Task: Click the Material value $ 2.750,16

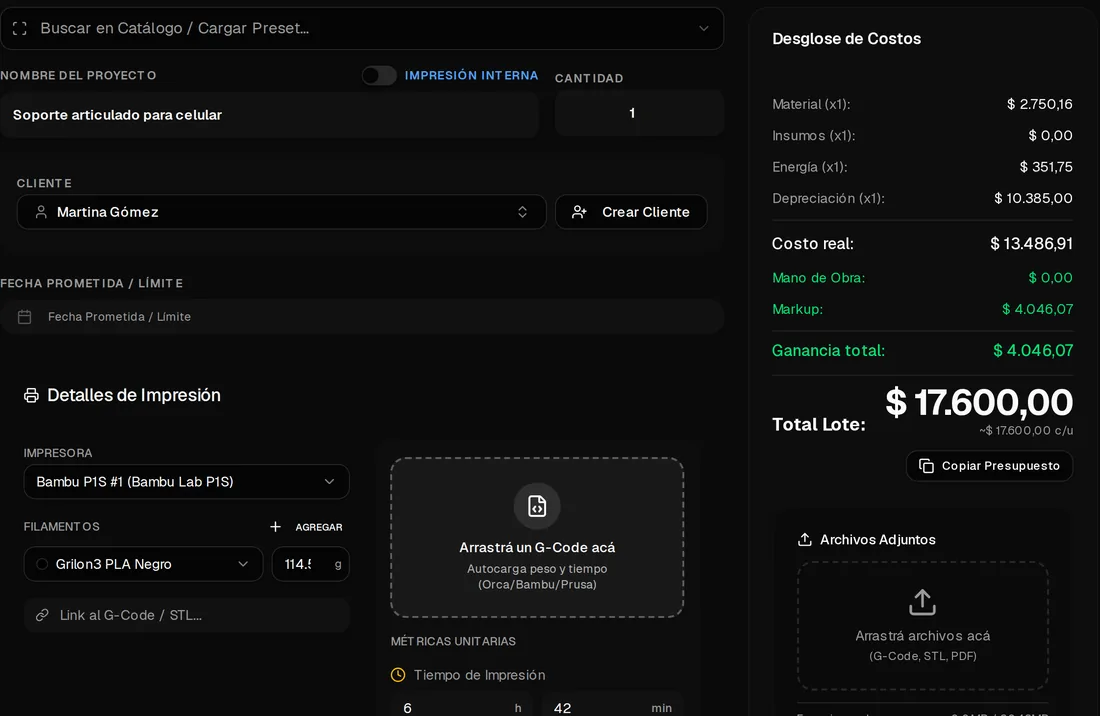Action: (1040, 104)
